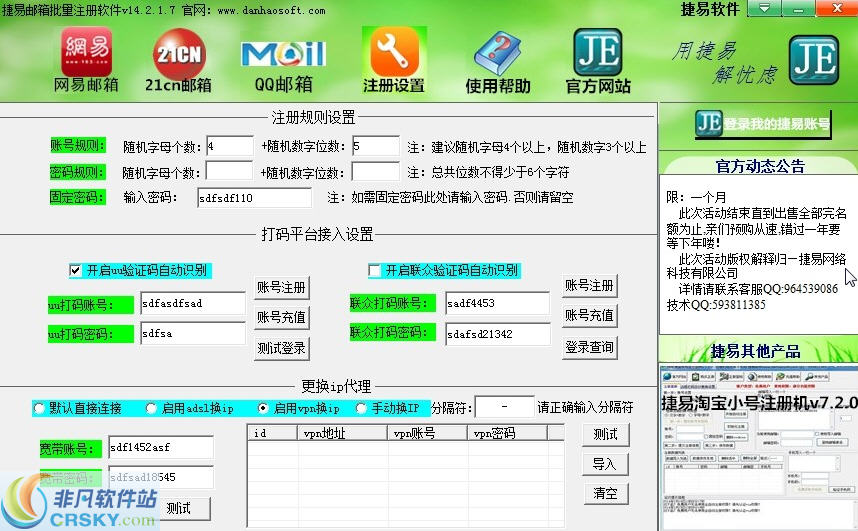This screenshot has width=858, height=531.
Task: Click the id column header
Action: point(273,433)
